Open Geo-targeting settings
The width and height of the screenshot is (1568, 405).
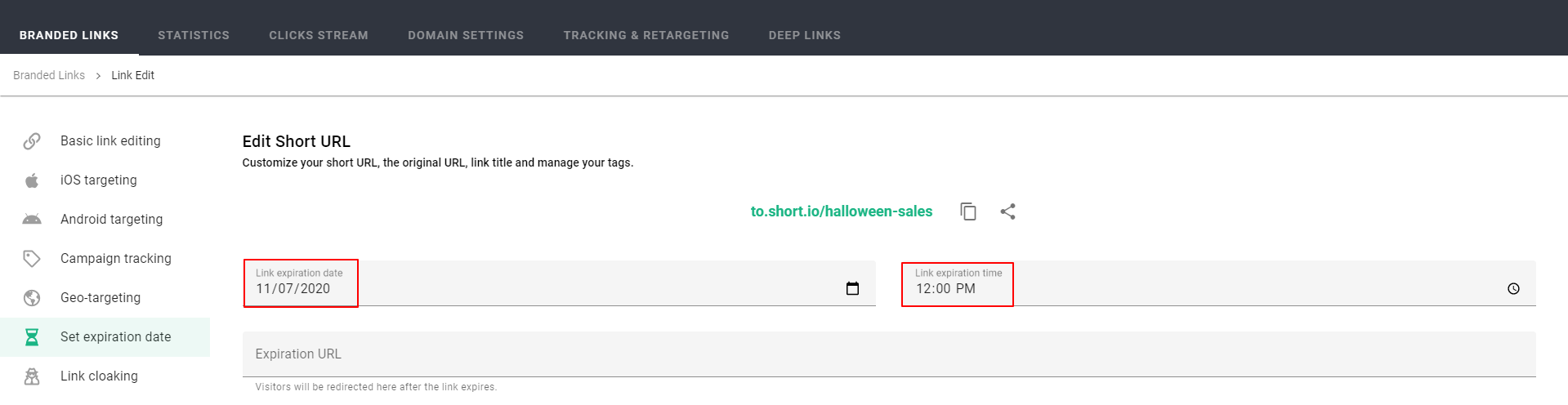tap(105, 298)
